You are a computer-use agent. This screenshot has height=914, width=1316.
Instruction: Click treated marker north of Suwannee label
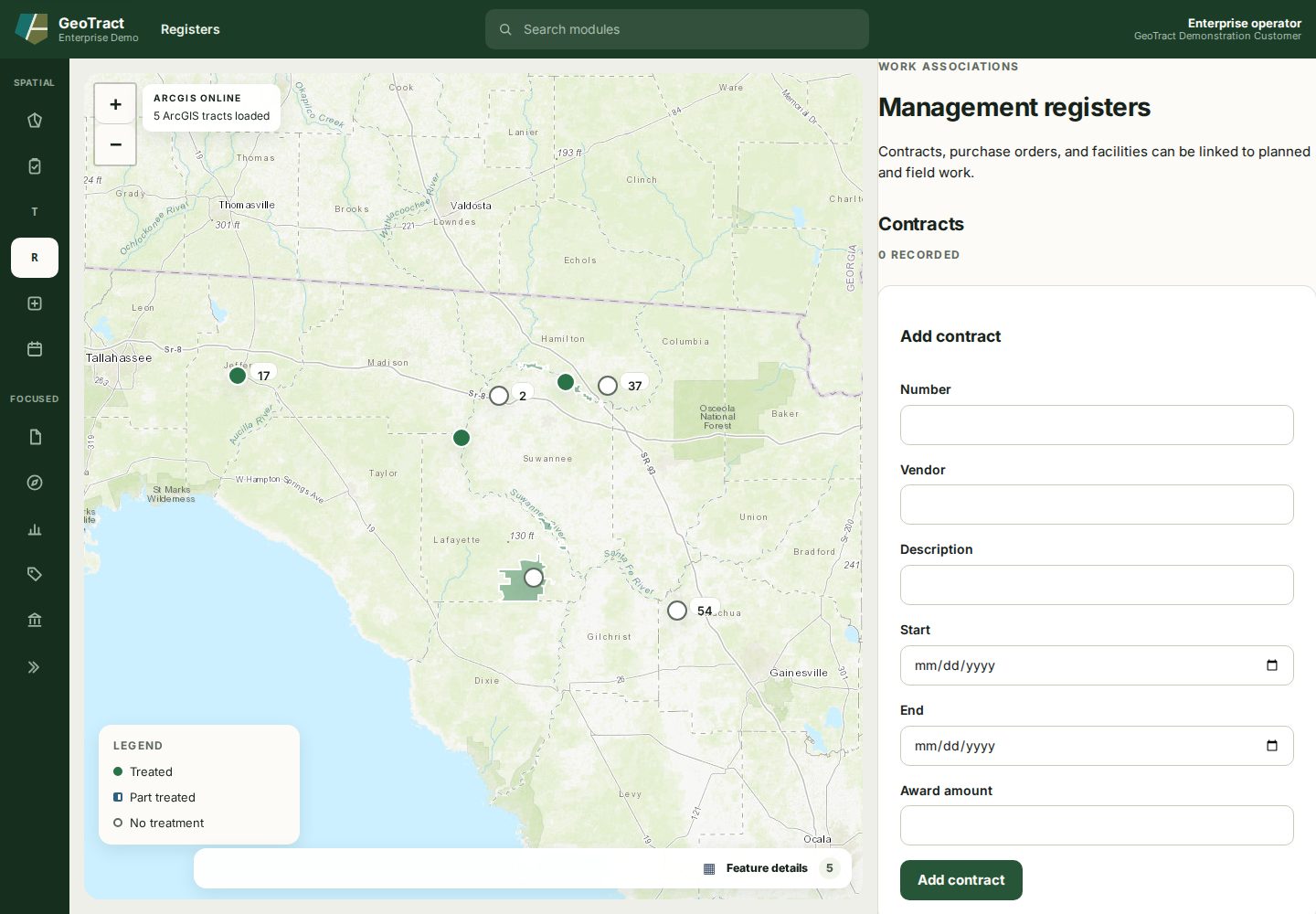(x=462, y=438)
